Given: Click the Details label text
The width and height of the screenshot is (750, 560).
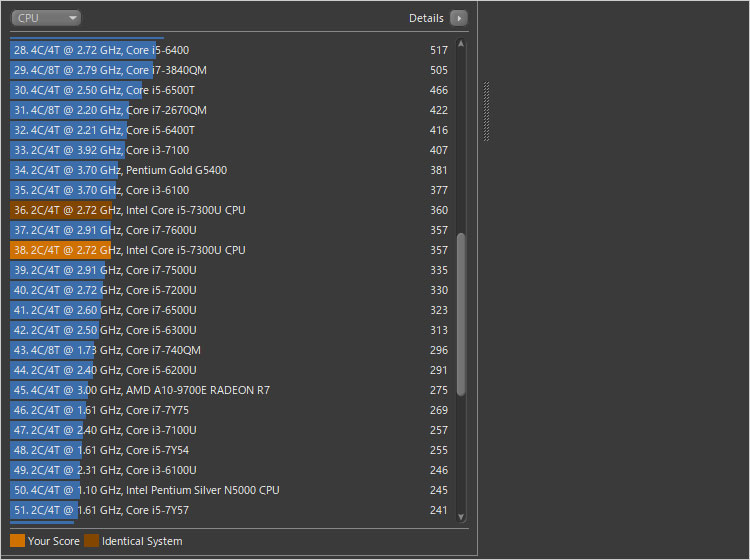Looking at the screenshot, I should tap(426, 18).
